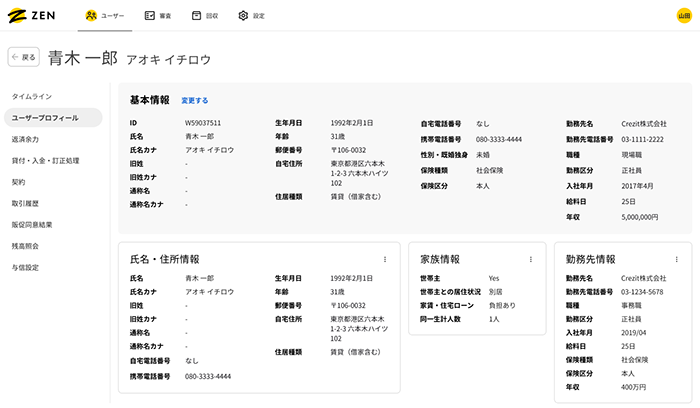Select 契約 in the sidebar

click(x=18, y=182)
